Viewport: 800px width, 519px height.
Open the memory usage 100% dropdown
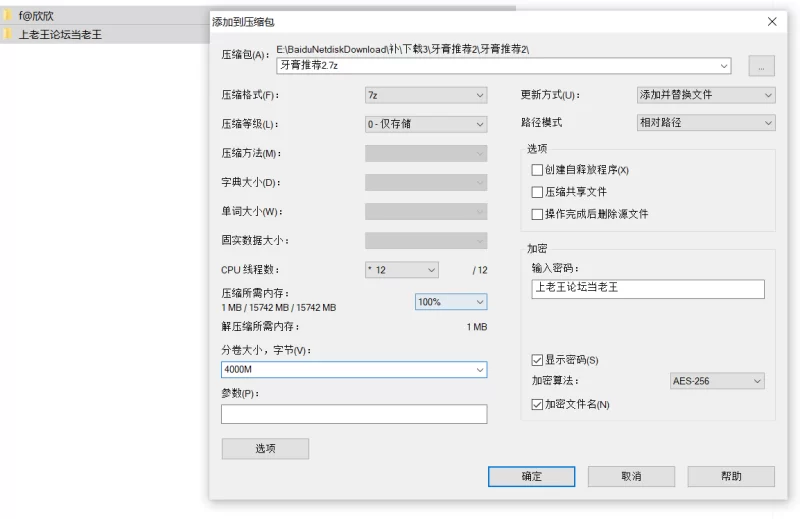click(451, 302)
